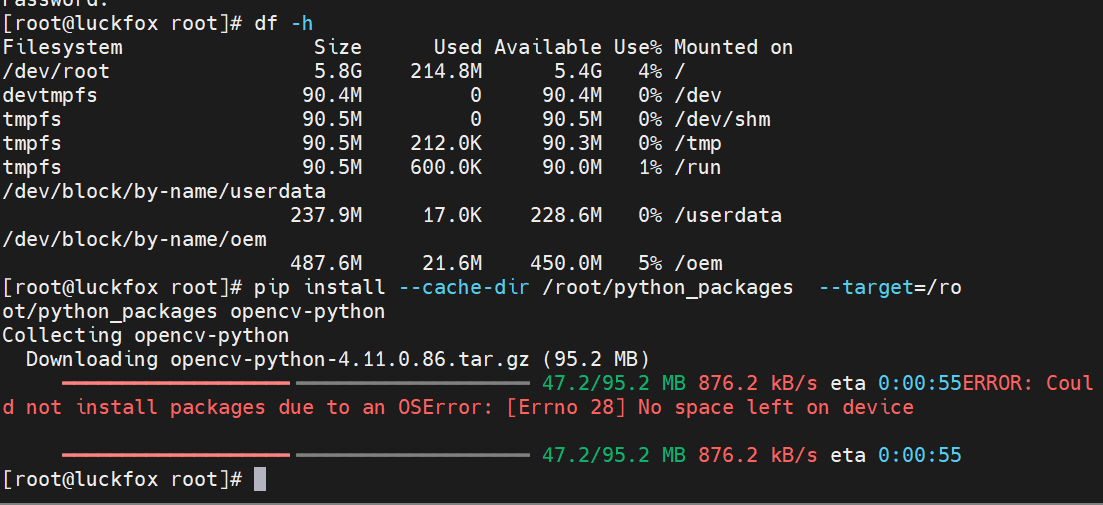This screenshot has width=1103, height=505.
Task: Click the "237.9M" size value
Action: tap(326, 215)
